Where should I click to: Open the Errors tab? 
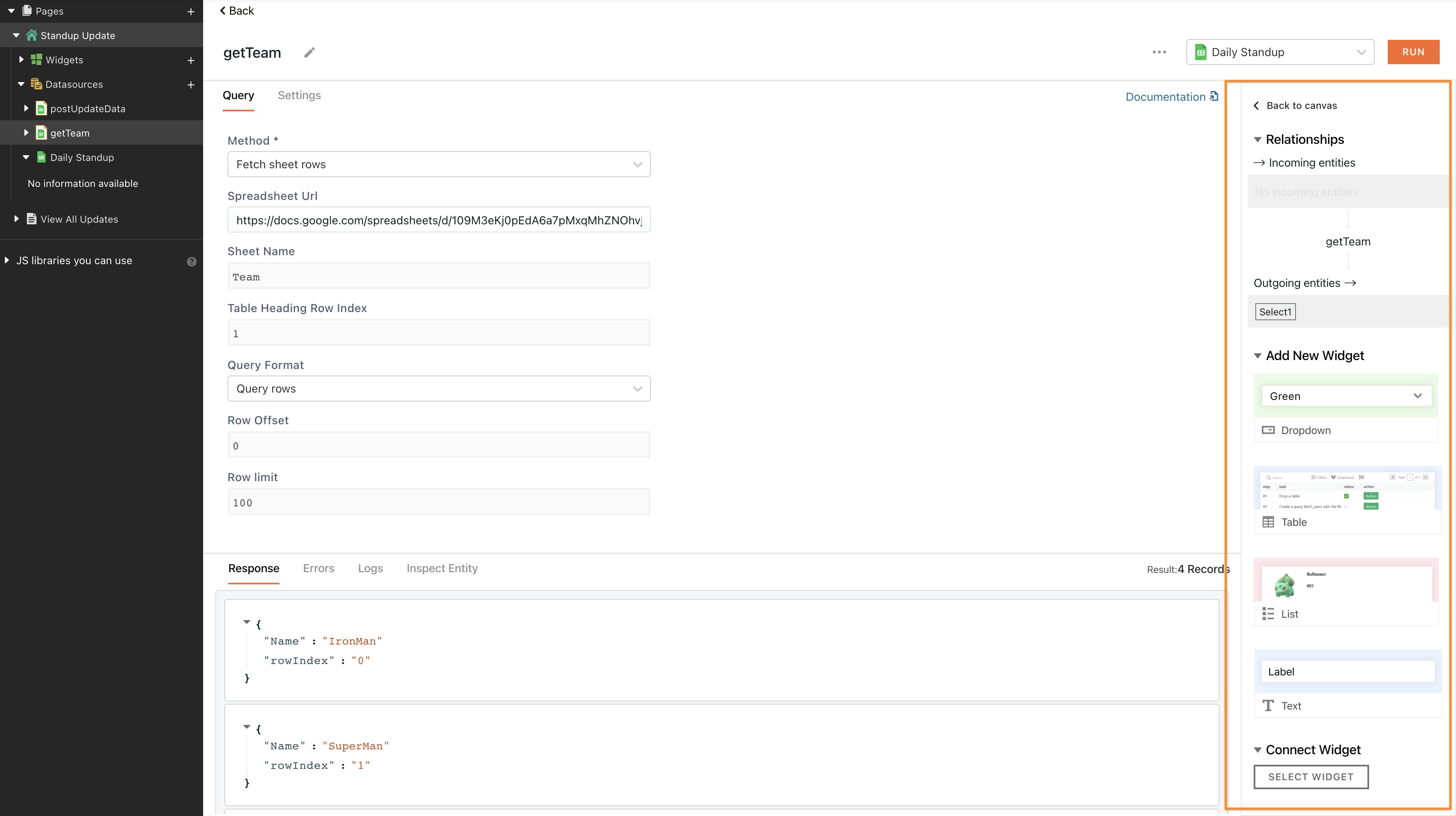pyautogui.click(x=318, y=569)
